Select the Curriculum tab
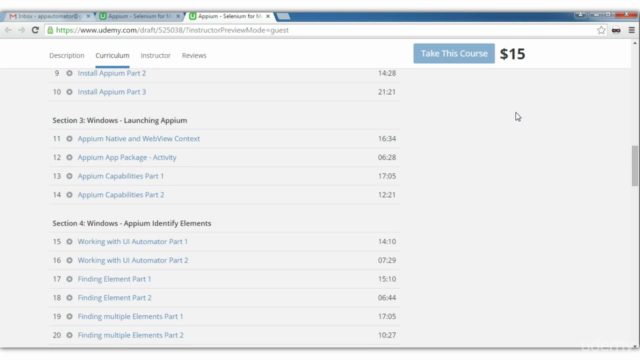 tap(112, 56)
